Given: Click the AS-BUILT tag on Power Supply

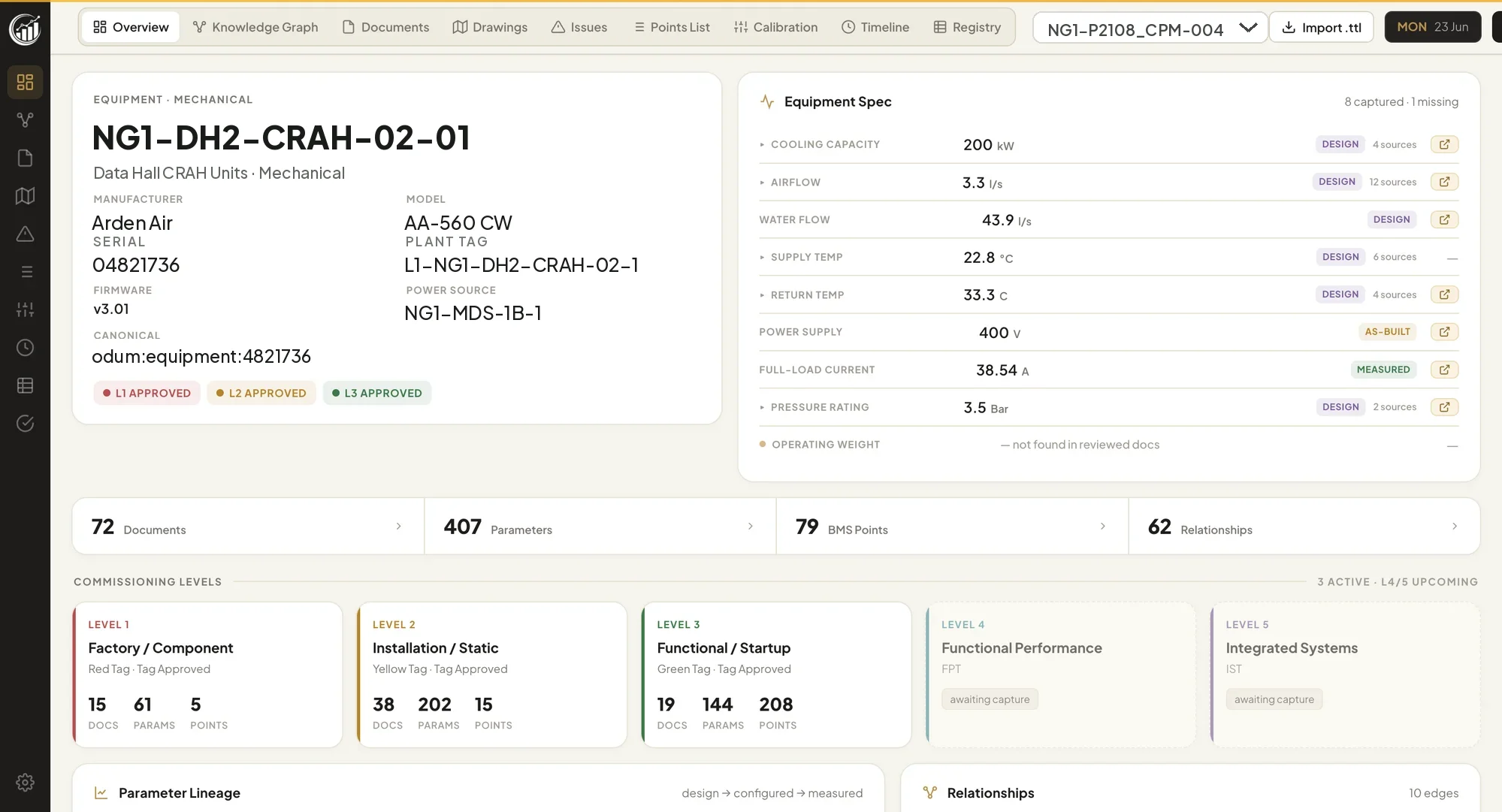Looking at the screenshot, I should 1387,332.
